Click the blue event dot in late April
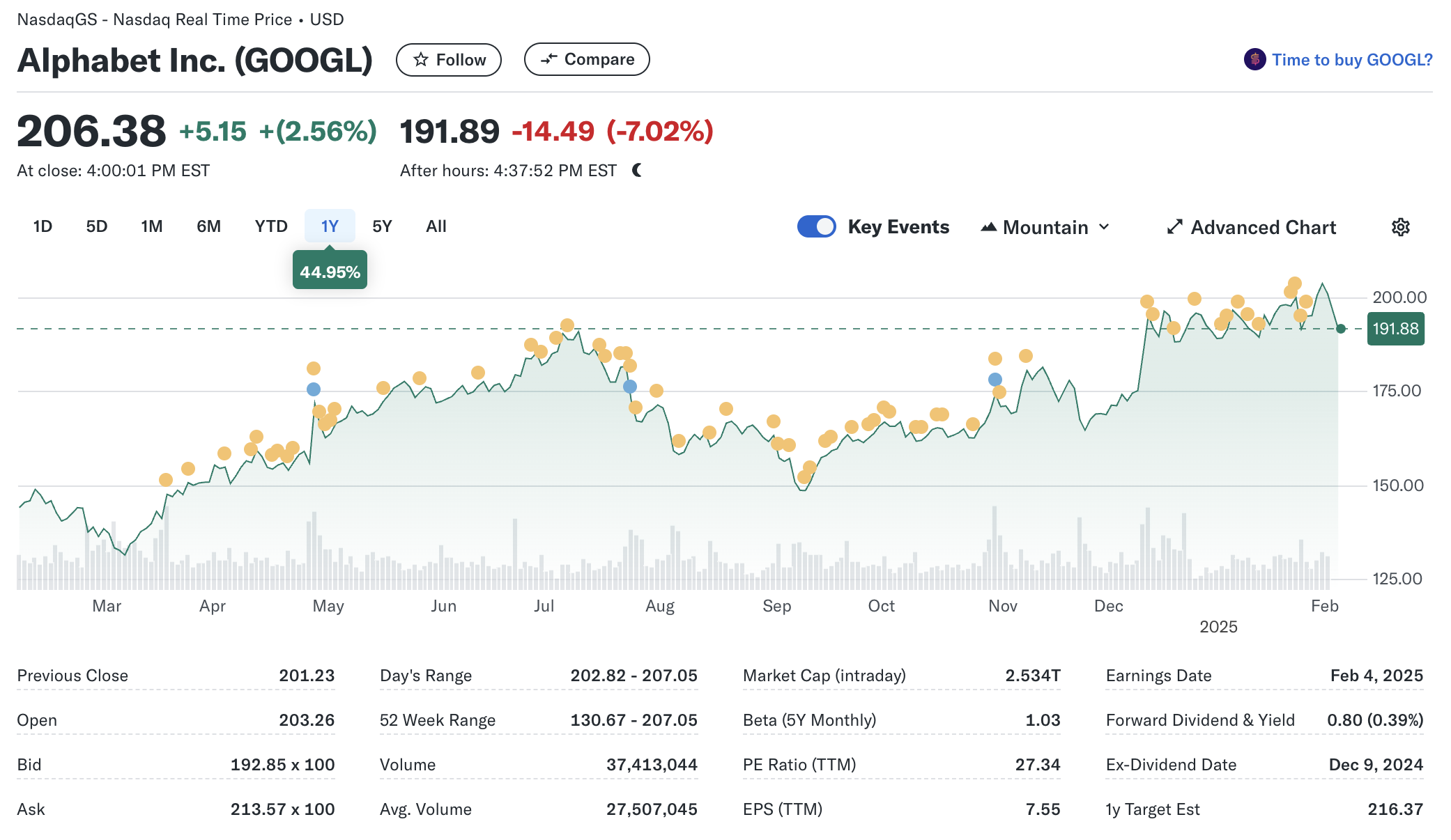 314,389
